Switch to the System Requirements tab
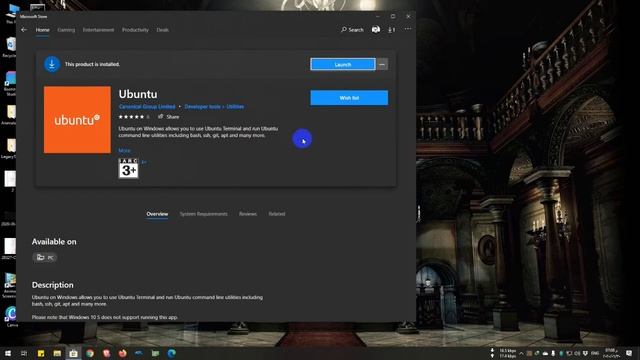Viewport: 640px width, 360px height. (x=204, y=214)
